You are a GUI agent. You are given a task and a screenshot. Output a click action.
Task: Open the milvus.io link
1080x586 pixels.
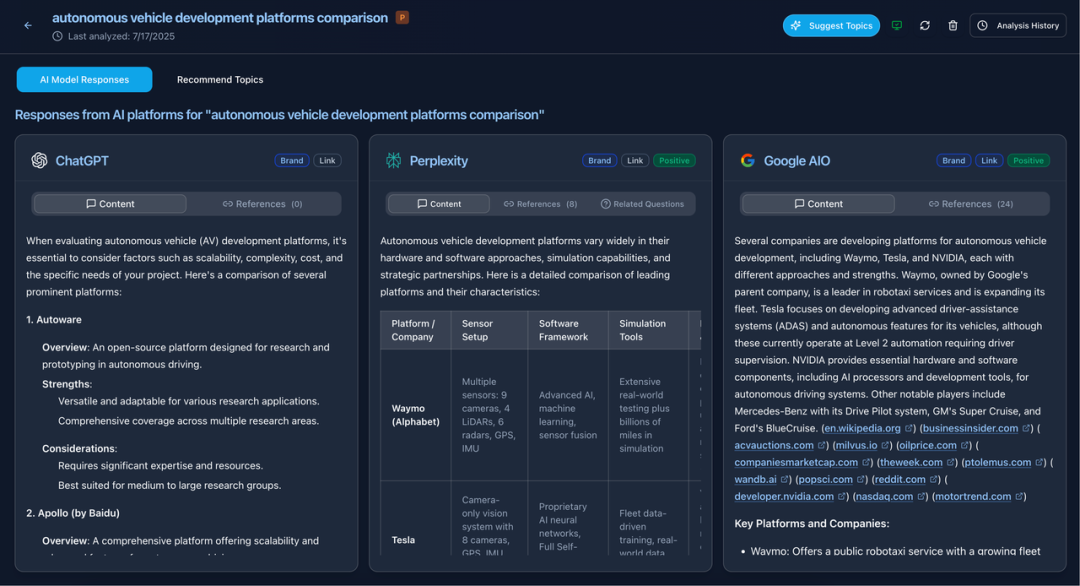point(857,446)
